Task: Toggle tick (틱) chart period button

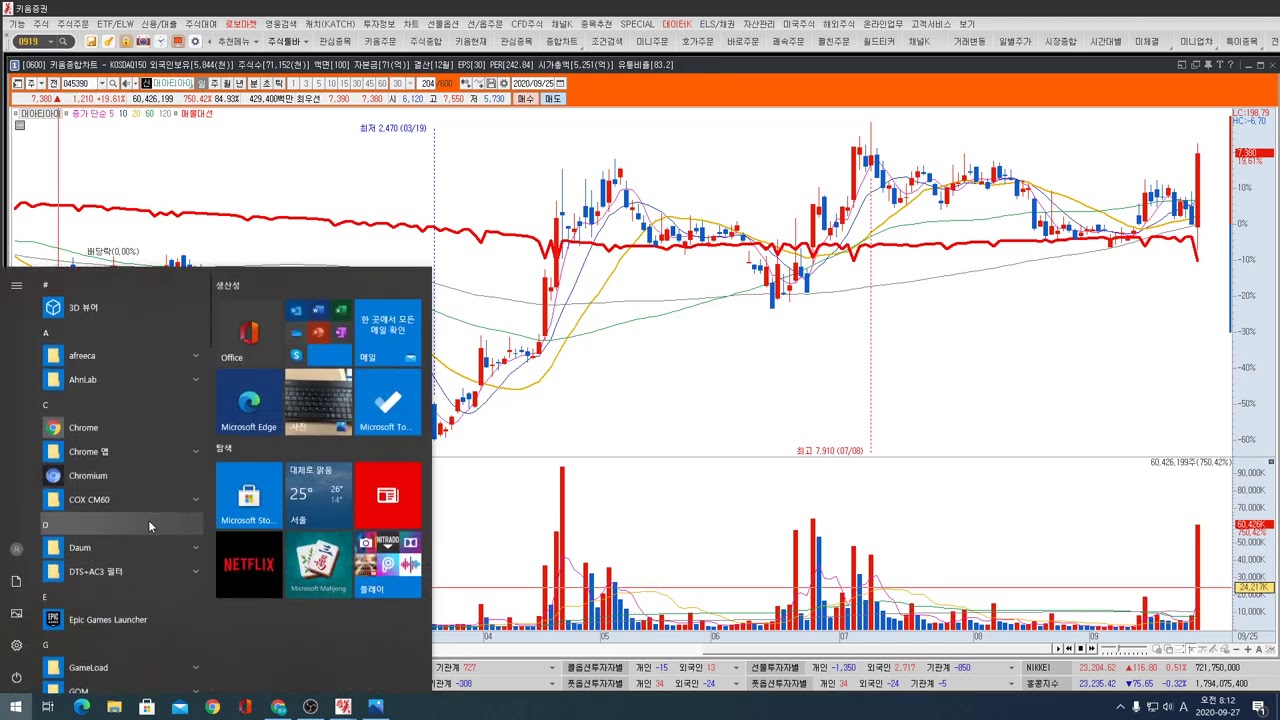Action: pos(278,83)
